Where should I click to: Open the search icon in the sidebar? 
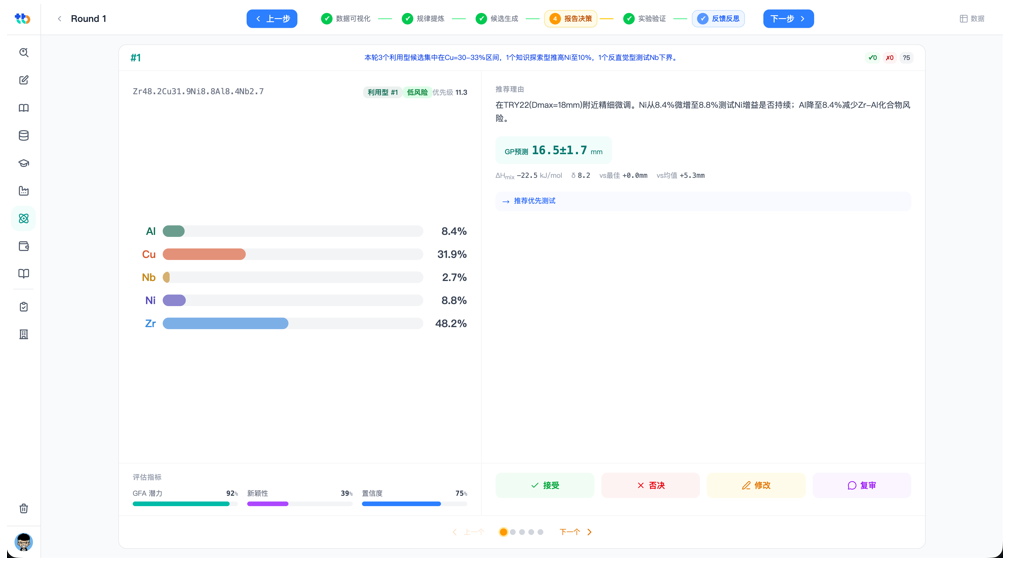pyautogui.click(x=24, y=52)
